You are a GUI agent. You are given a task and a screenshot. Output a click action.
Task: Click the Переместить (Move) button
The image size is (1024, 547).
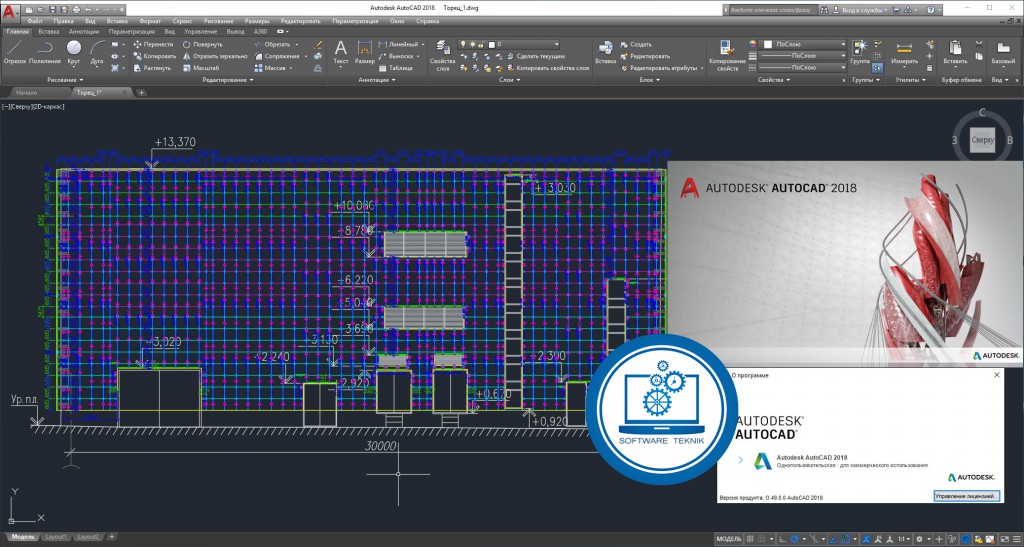pos(152,44)
